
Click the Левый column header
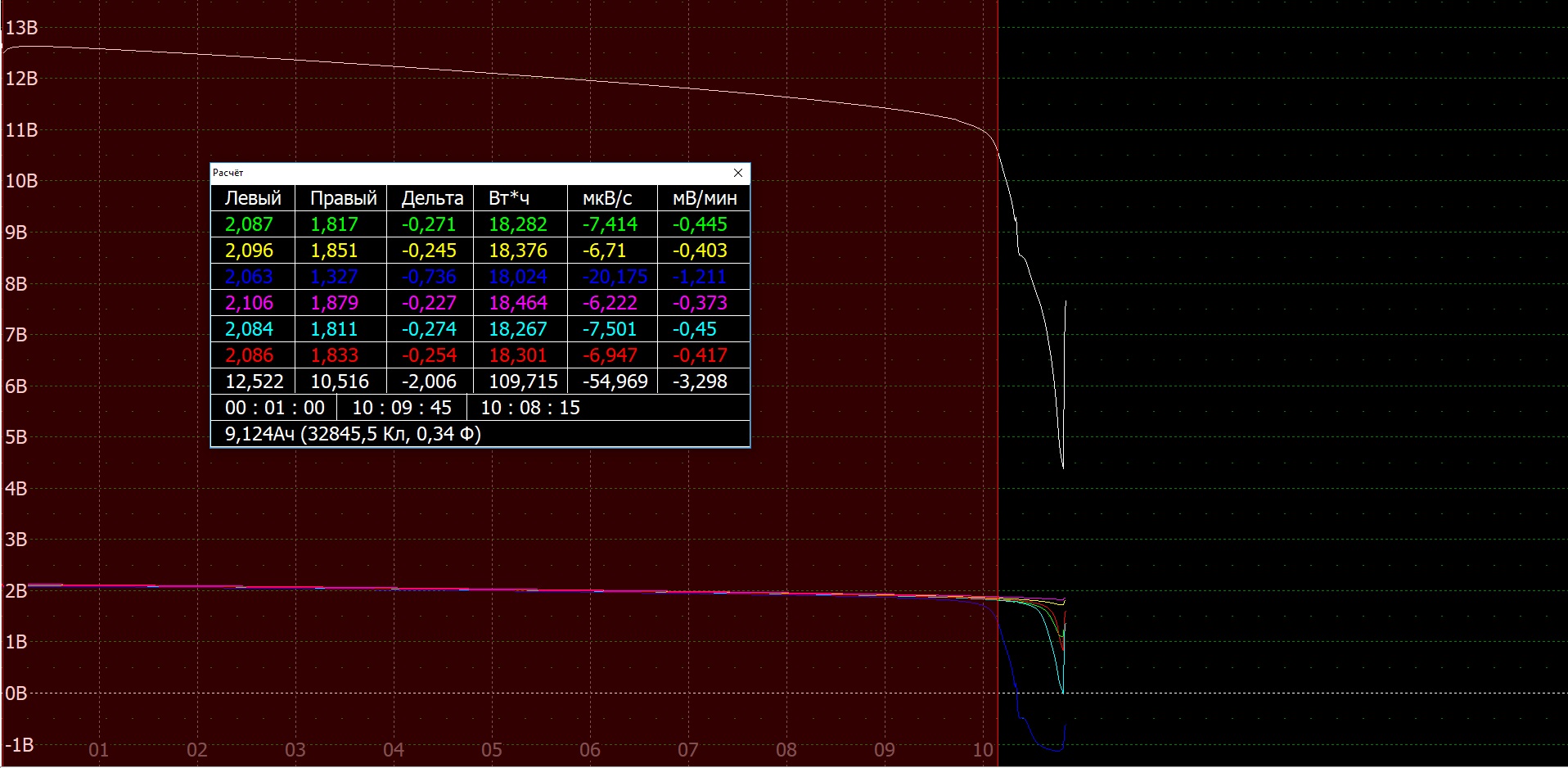click(253, 198)
